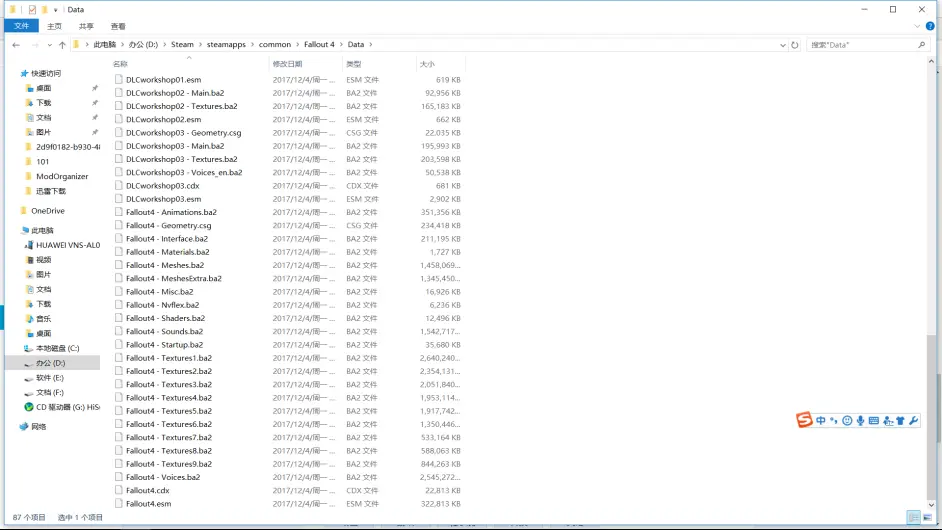The width and height of the screenshot is (942, 530).
Task: Select ModOrganizer in sidebar
Action: click(62, 176)
